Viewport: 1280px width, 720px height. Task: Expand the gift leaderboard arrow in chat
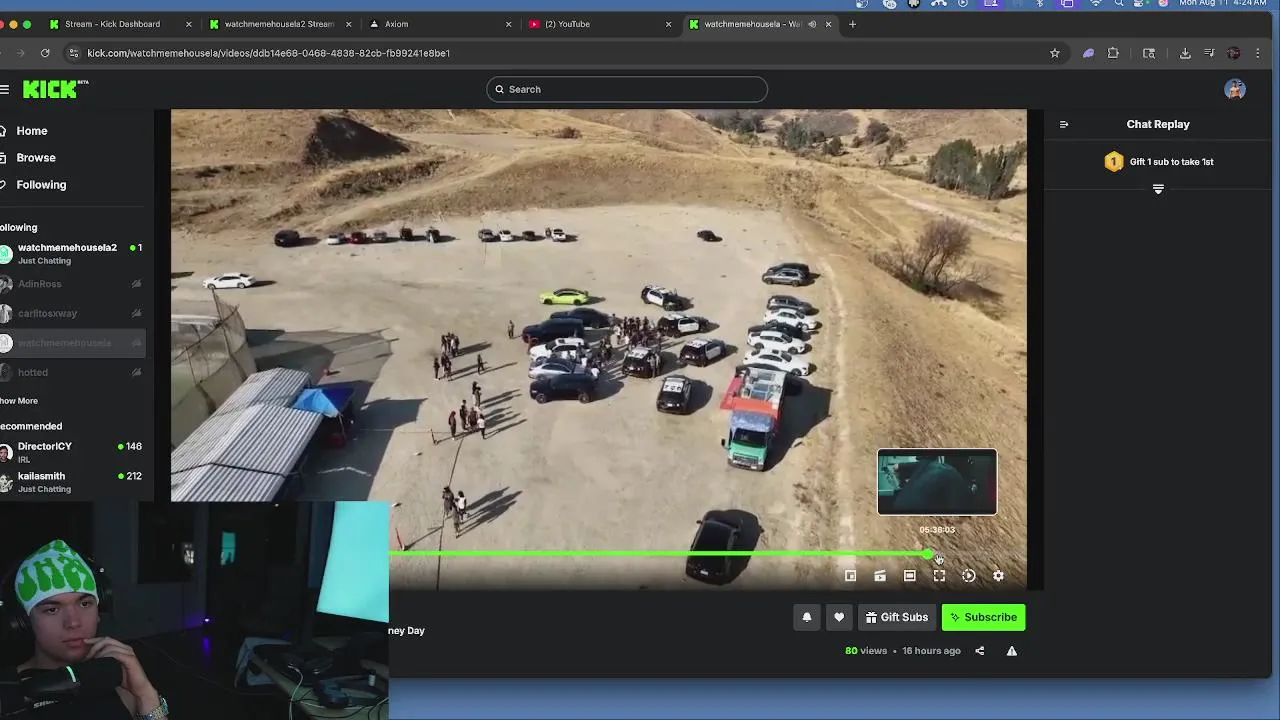[x=1158, y=189]
